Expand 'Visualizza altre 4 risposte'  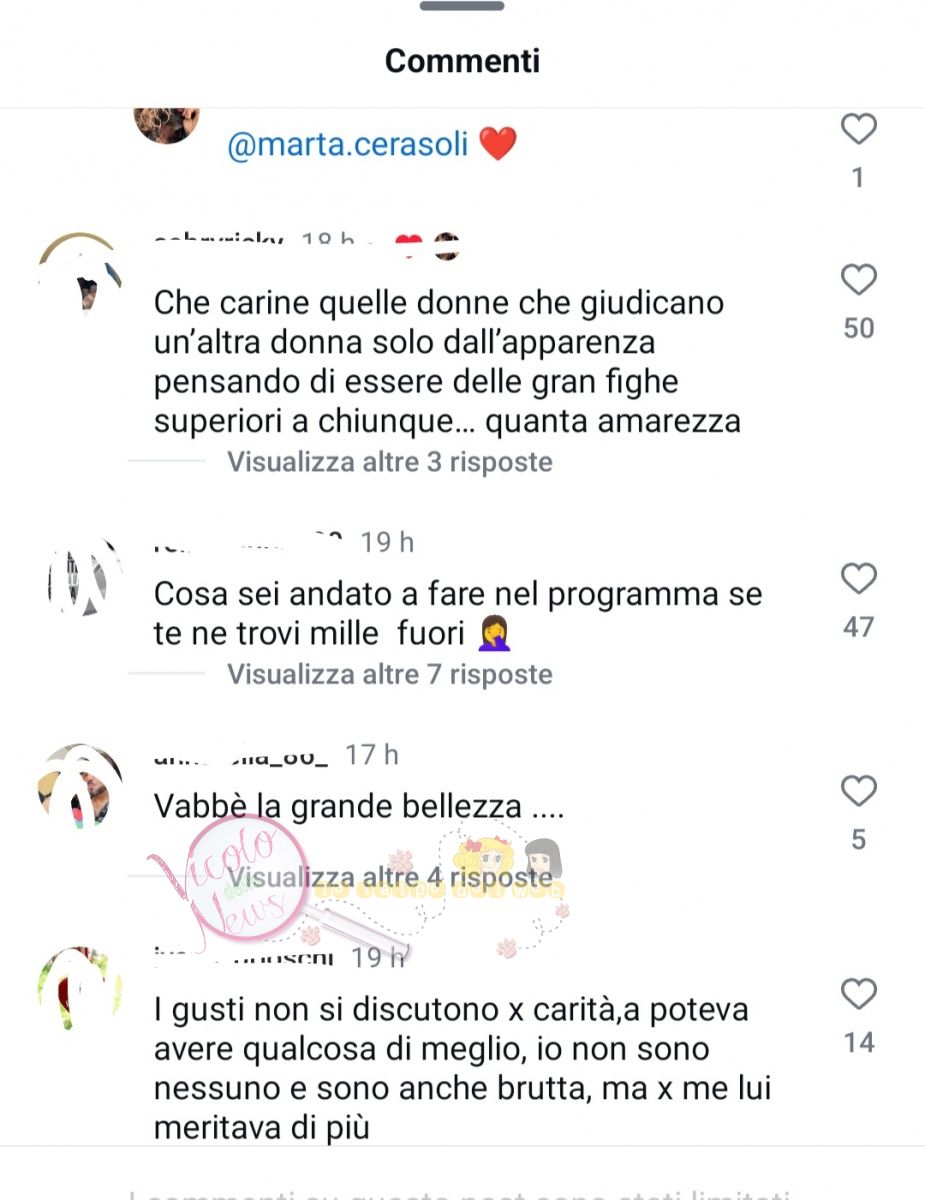390,877
